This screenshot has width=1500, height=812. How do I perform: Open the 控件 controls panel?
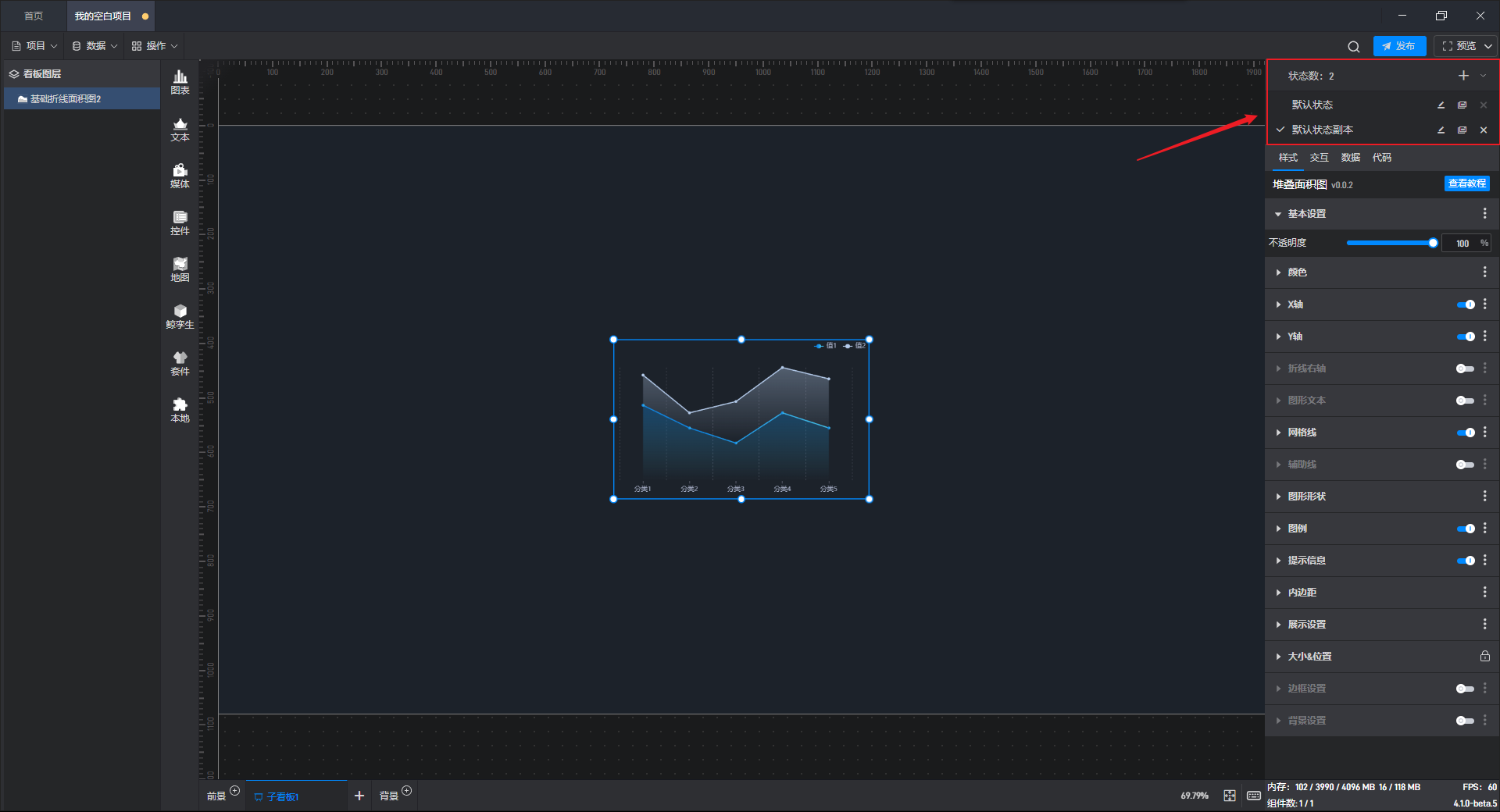tap(180, 223)
